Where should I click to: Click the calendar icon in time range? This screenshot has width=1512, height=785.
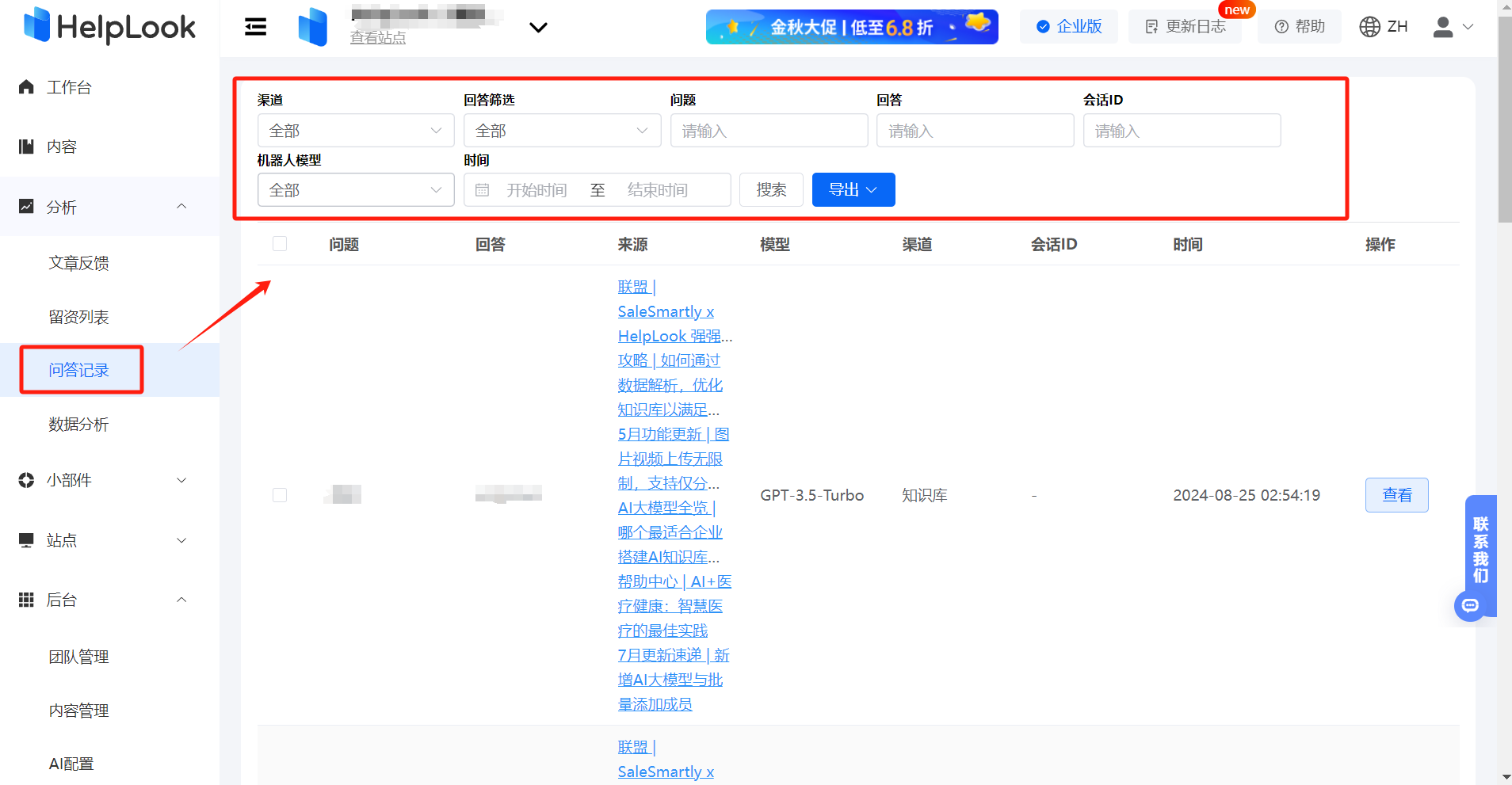point(482,190)
